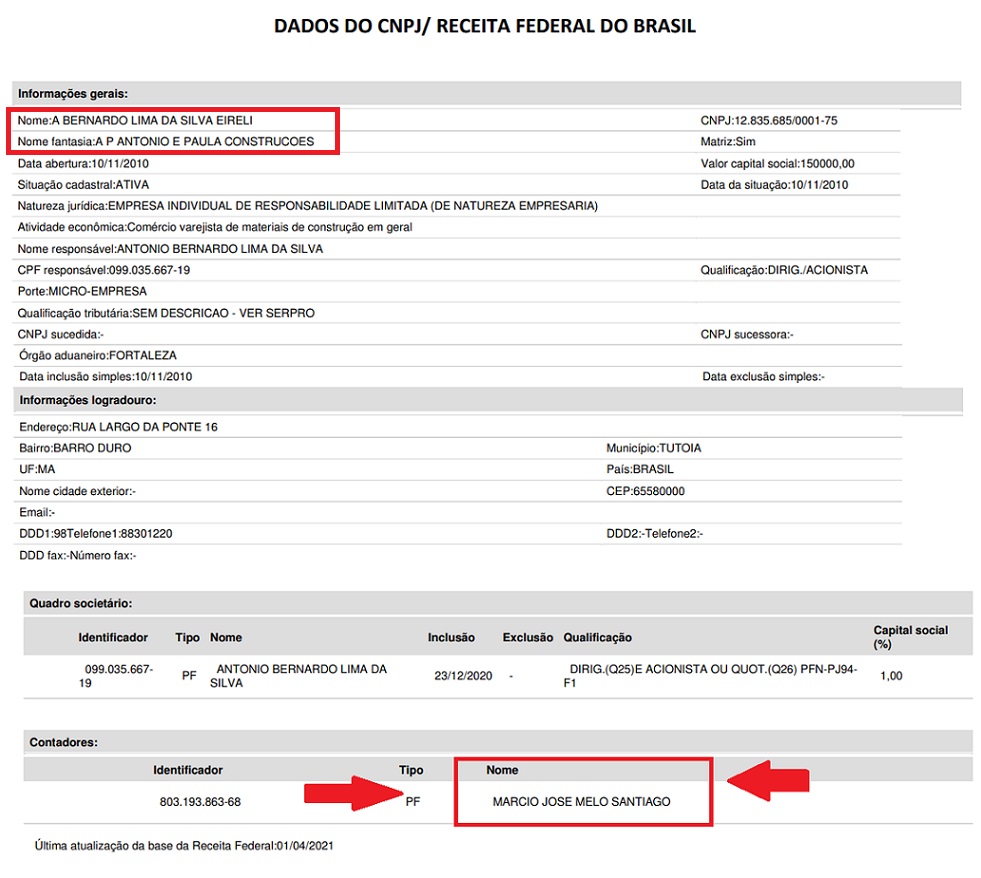The height and width of the screenshot is (878, 981).
Task: Click the 'Qualificação' column header in partners table
Action: (x=597, y=637)
